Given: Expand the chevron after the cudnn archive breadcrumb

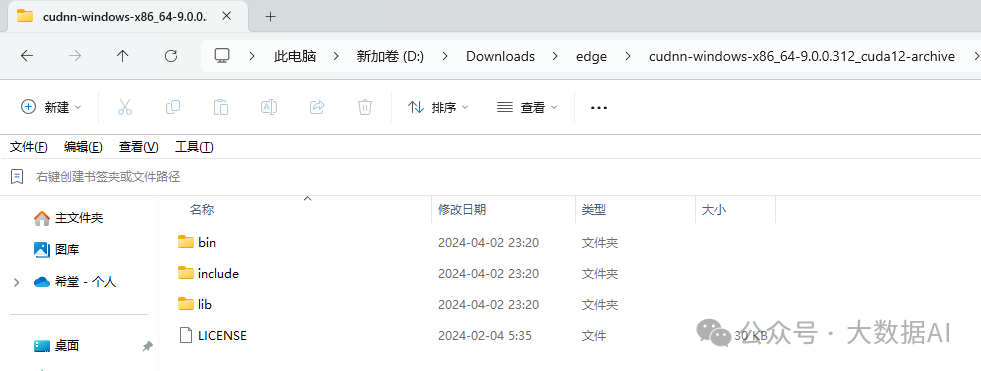Looking at the screenshot, I should (x=976, y=56).
